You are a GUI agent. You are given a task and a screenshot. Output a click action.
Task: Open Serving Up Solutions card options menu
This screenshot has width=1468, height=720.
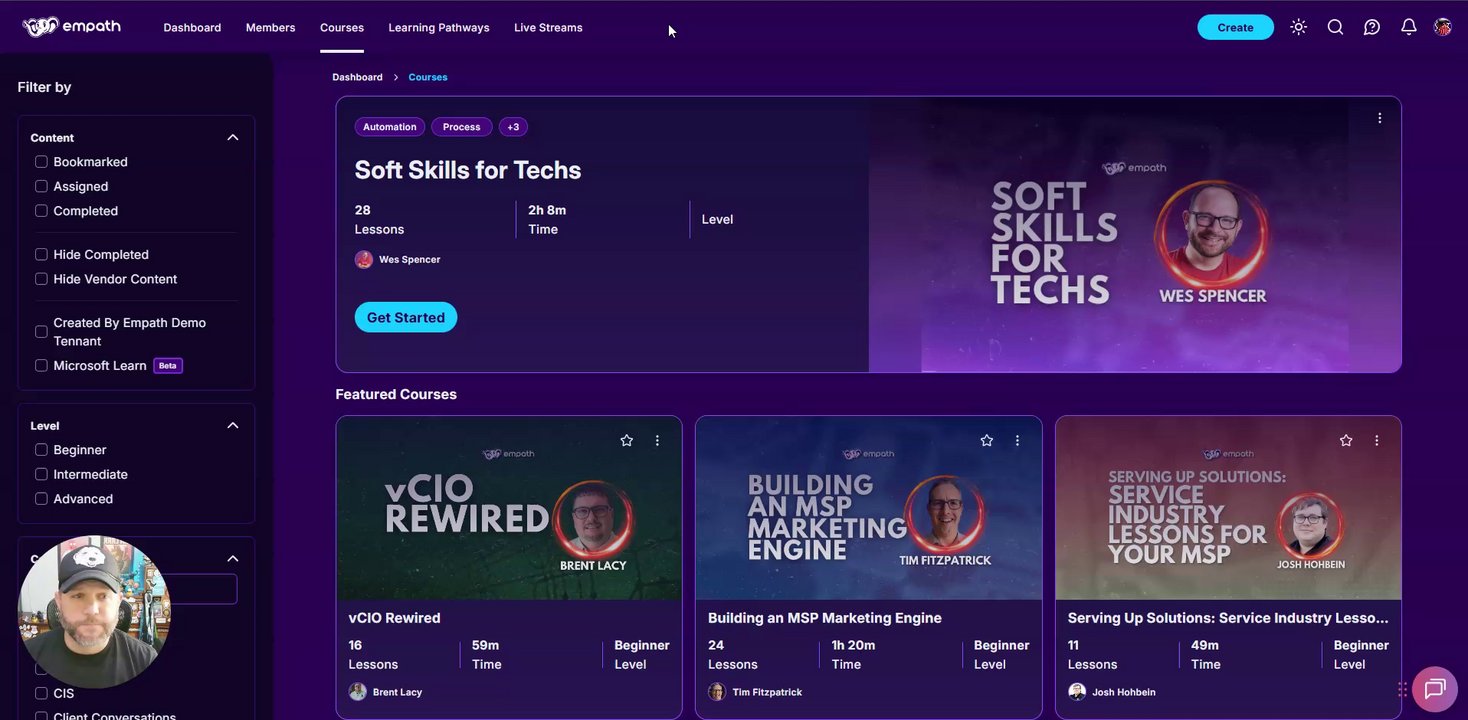1377,440
